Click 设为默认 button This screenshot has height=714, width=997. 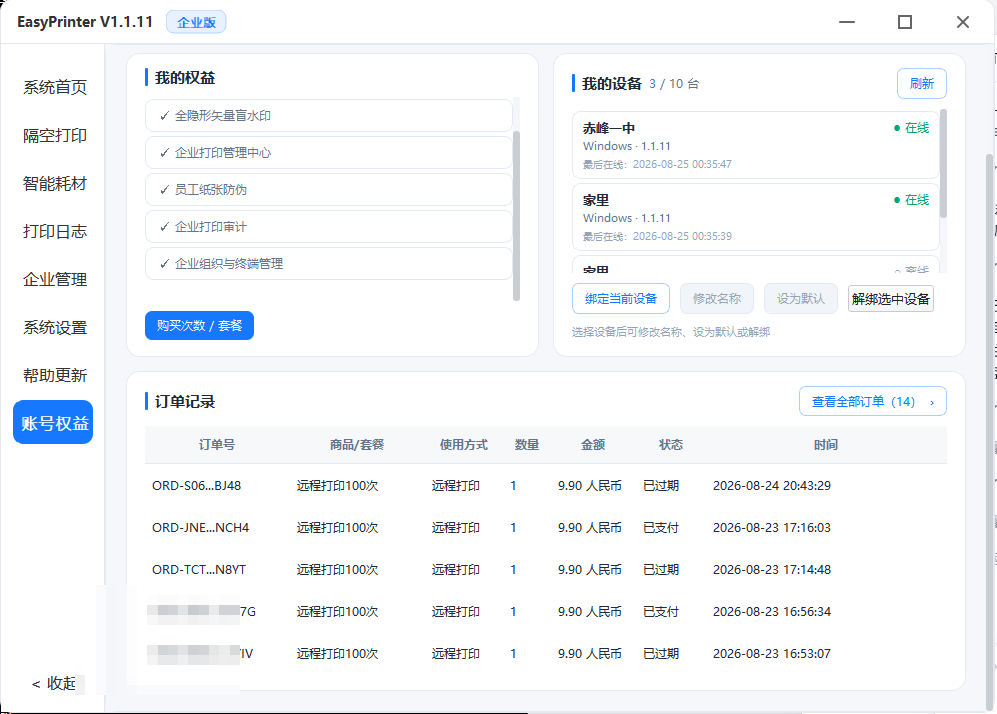pyautogui.click(x=801, y=299)
